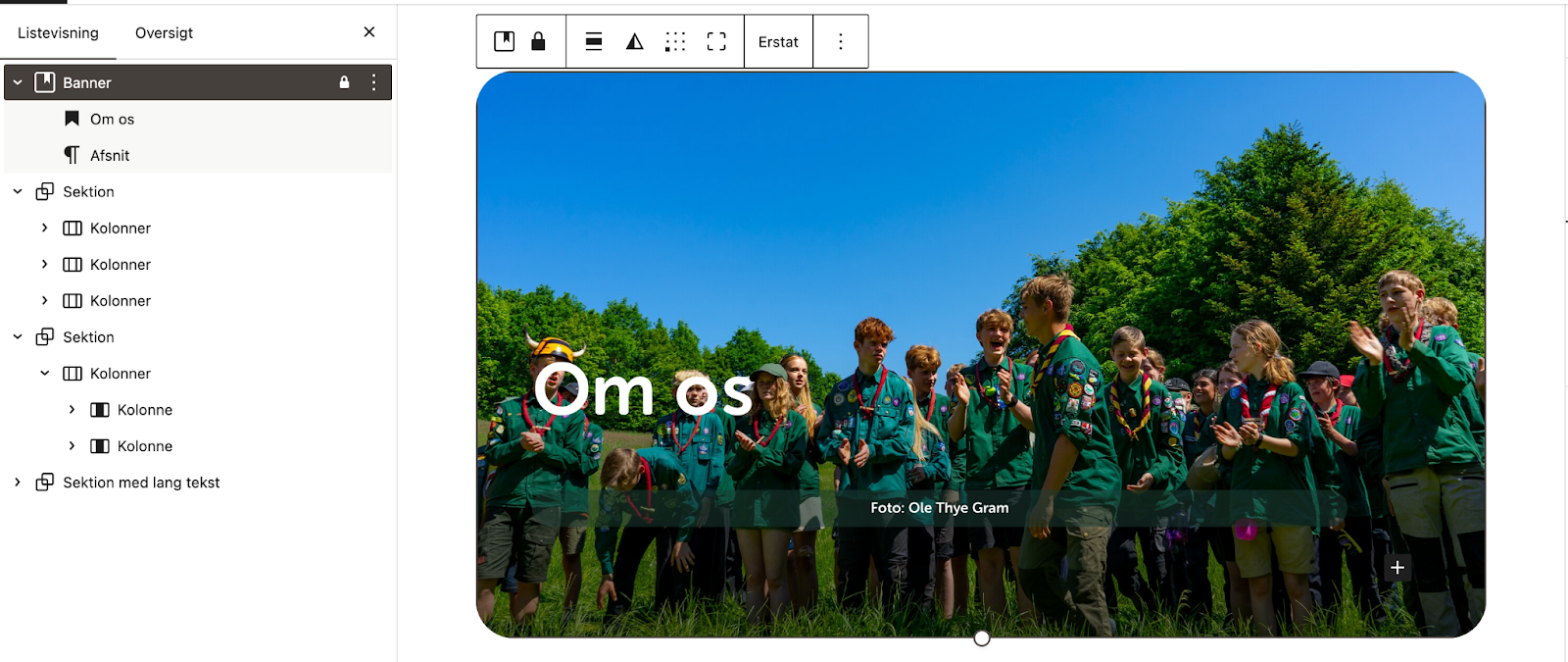Viewport: 1568px width, 662px height.
Task: Click the duotone filter triangle icon
Action: [x=635, y=41]
